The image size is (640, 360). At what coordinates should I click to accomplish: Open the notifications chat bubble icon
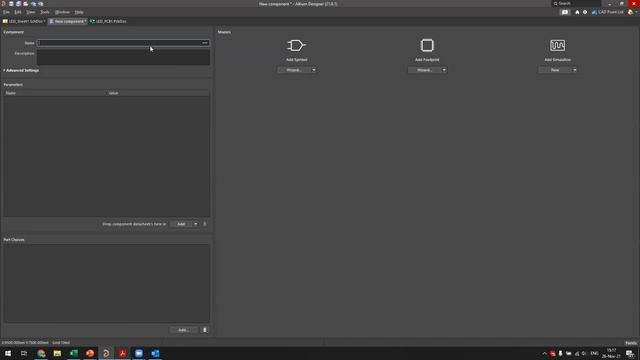coord(565,12)
